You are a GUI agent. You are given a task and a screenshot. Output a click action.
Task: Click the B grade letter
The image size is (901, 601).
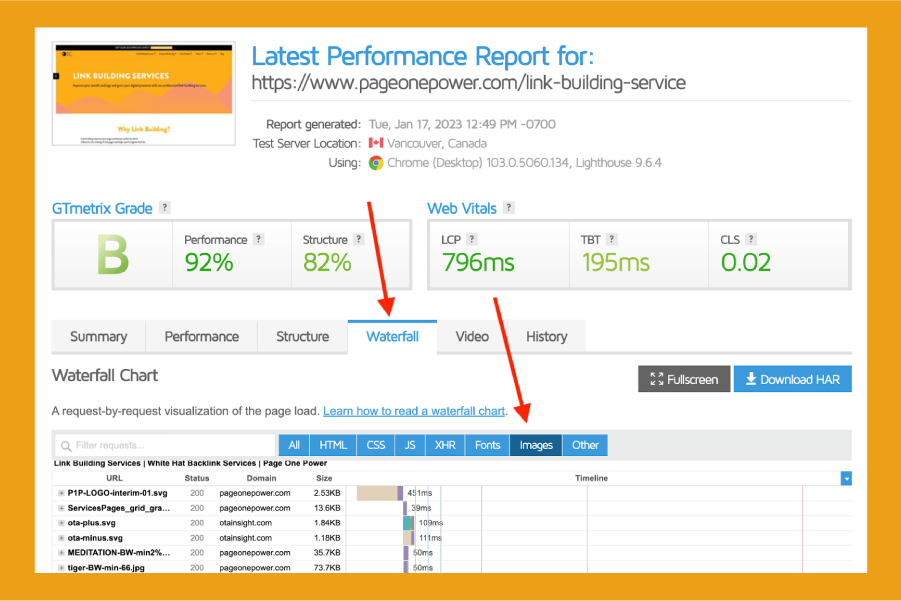[113, 255]
